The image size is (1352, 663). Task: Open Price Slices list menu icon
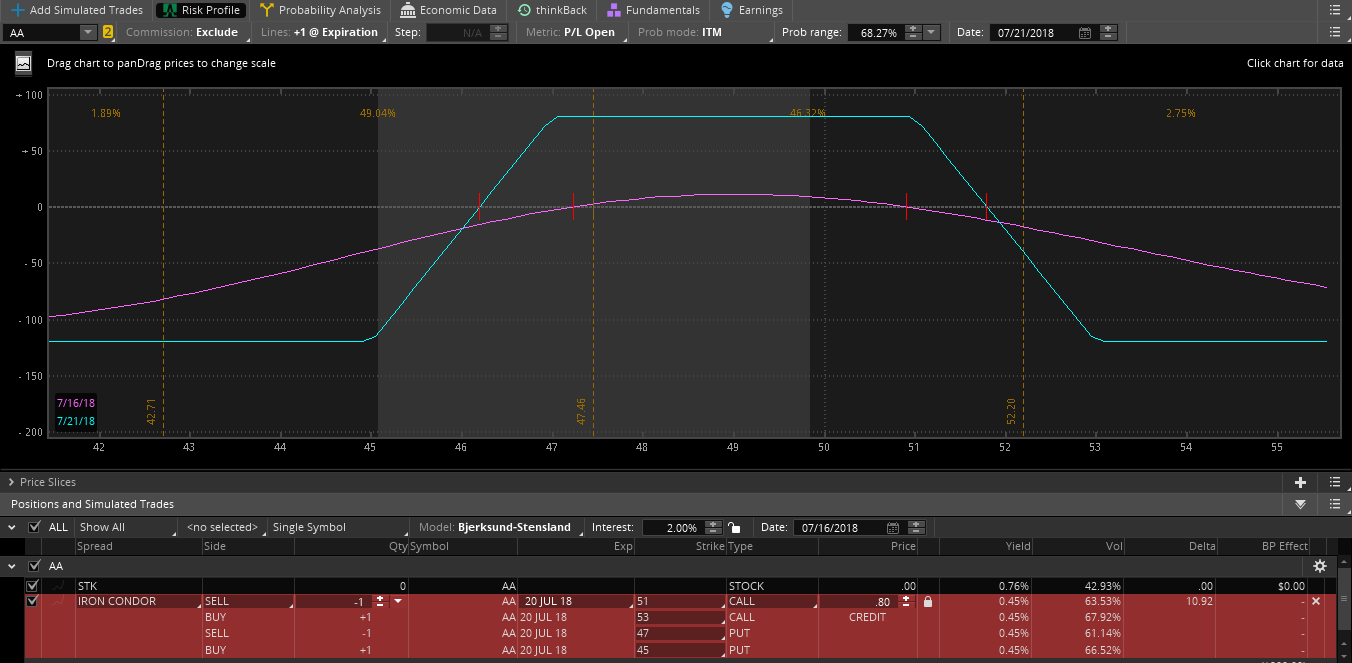[x=1335, y=482]
